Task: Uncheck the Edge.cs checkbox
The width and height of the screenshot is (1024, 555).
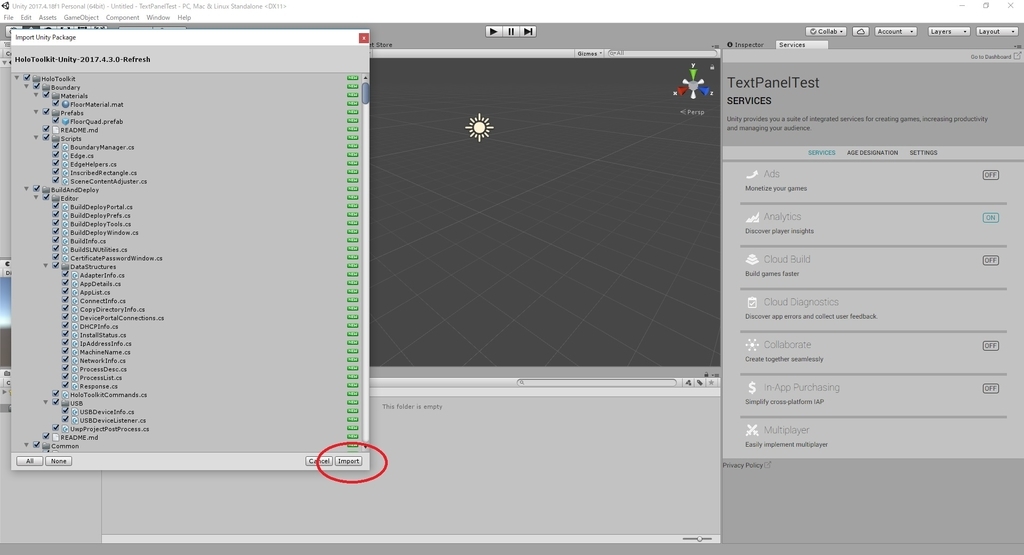Action: click(56, 155)
